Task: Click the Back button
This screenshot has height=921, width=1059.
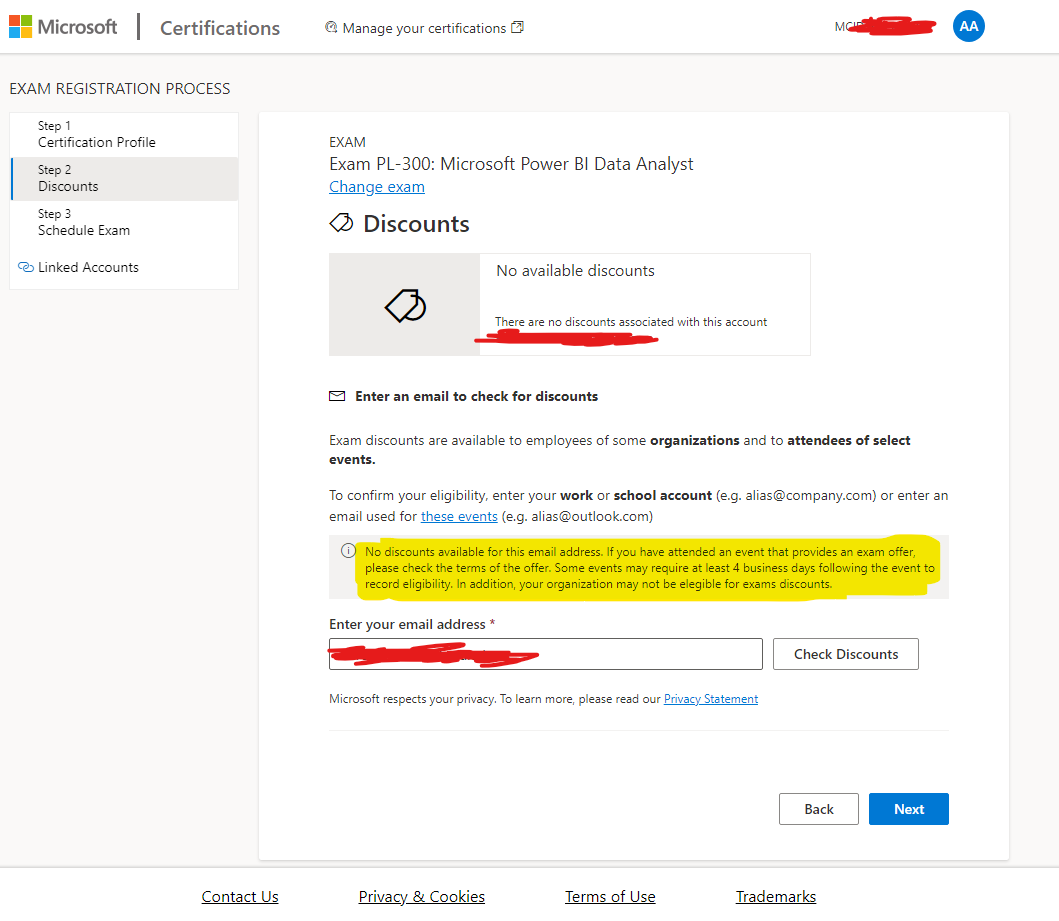Action: [819, 809]
